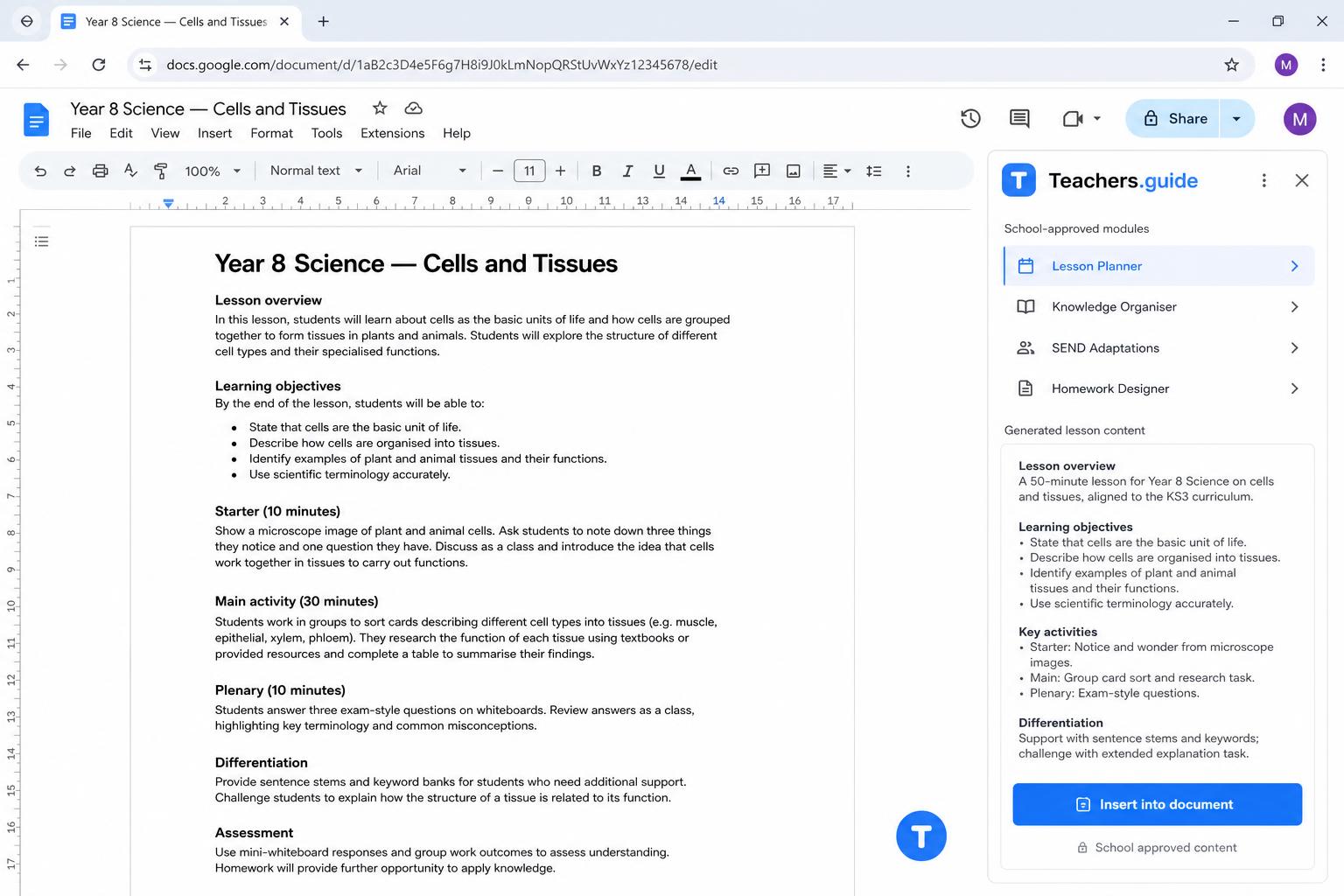Go back in browser history

[24, 65]
